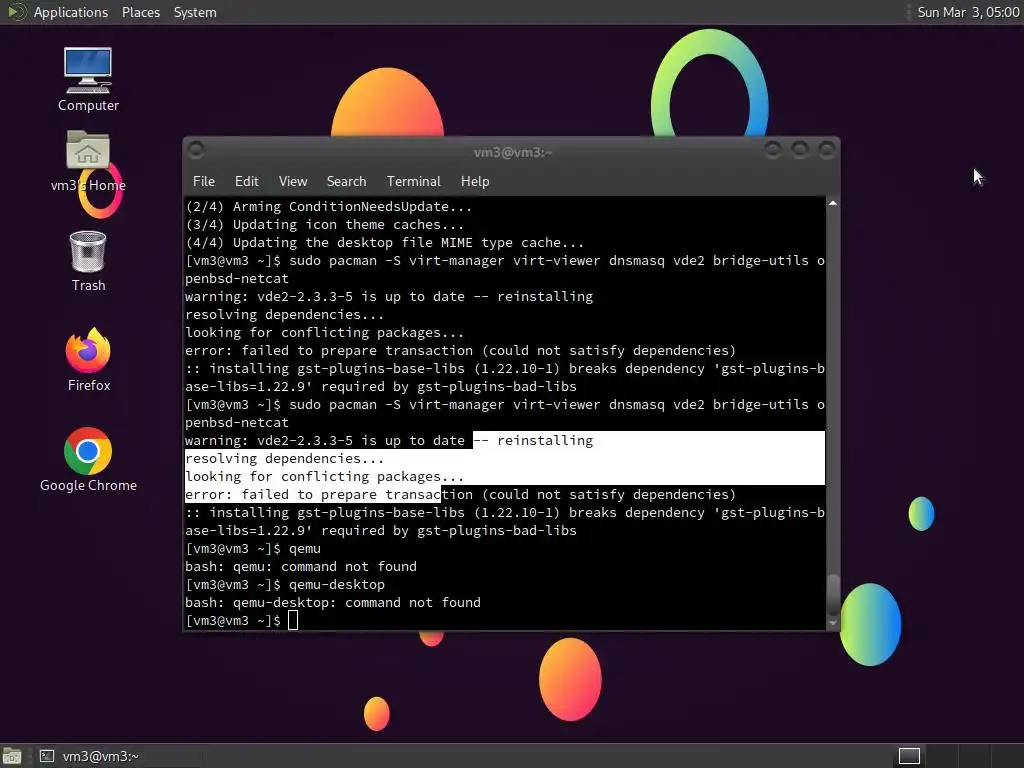Close the terminal window
This screenshot has height=768, width=1024.
tap(827, 150)
